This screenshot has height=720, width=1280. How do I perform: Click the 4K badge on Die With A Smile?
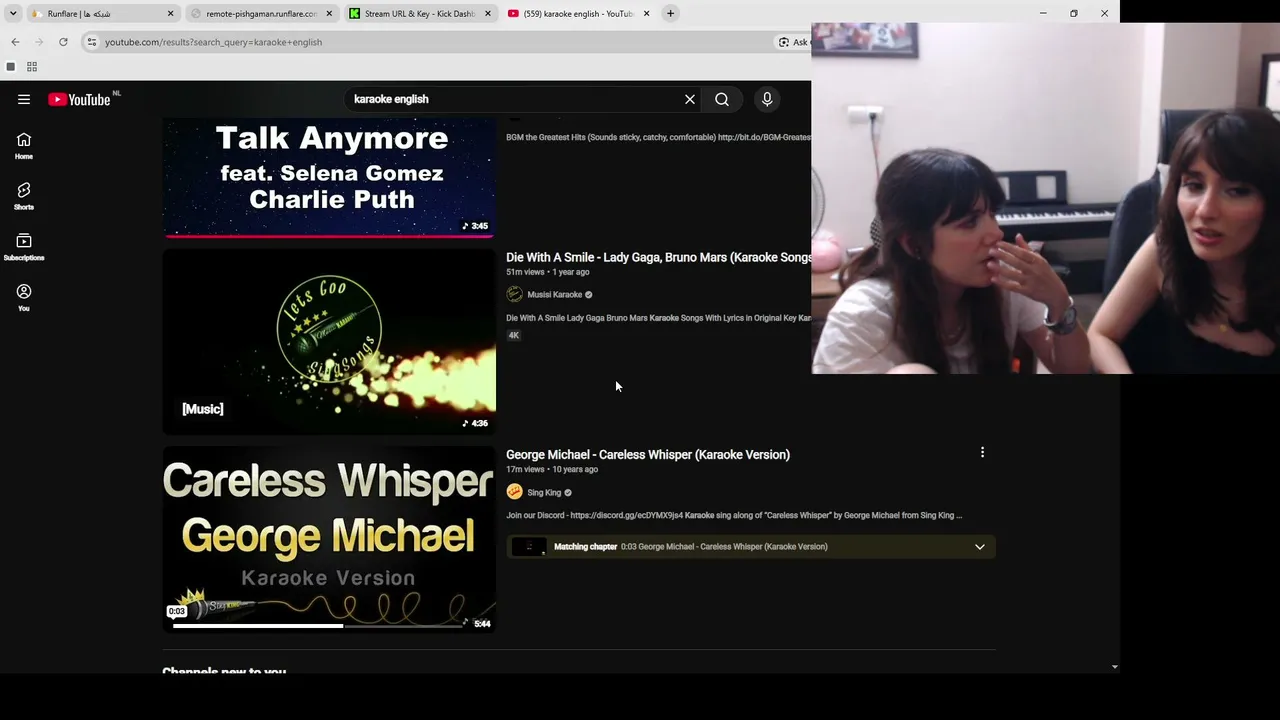click(514, 336)
